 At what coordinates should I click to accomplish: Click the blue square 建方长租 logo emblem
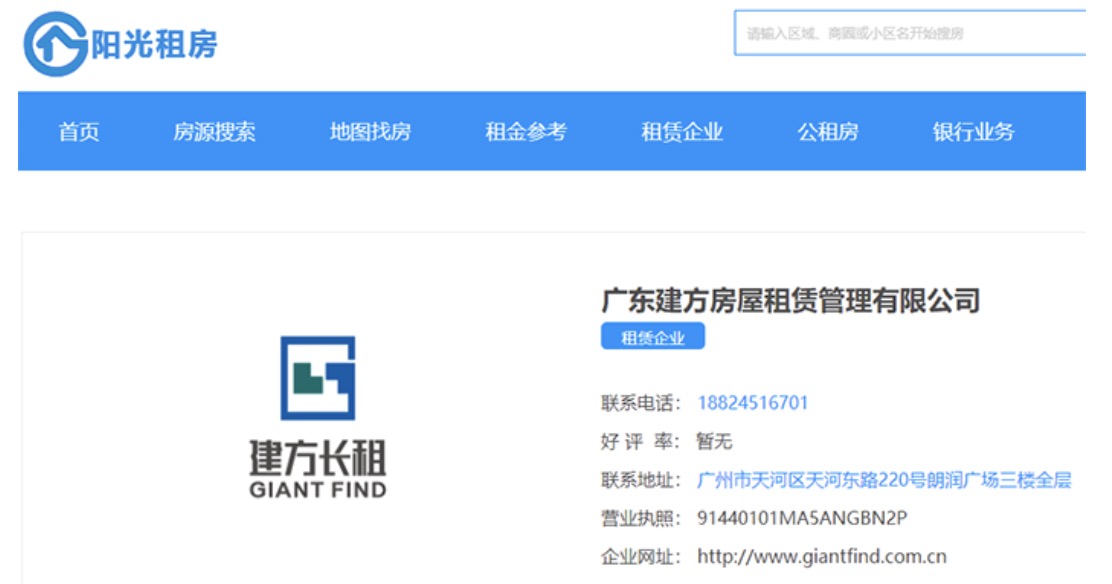pos(317,377)
